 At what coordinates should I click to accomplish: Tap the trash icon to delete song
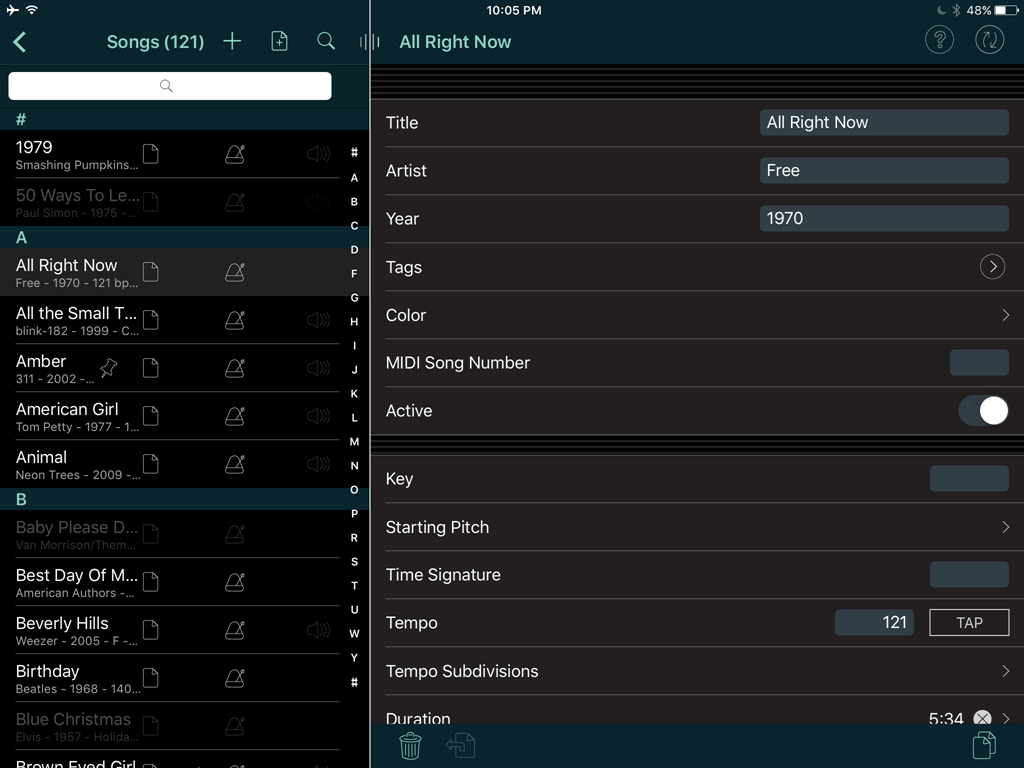(x=409, y=744)
